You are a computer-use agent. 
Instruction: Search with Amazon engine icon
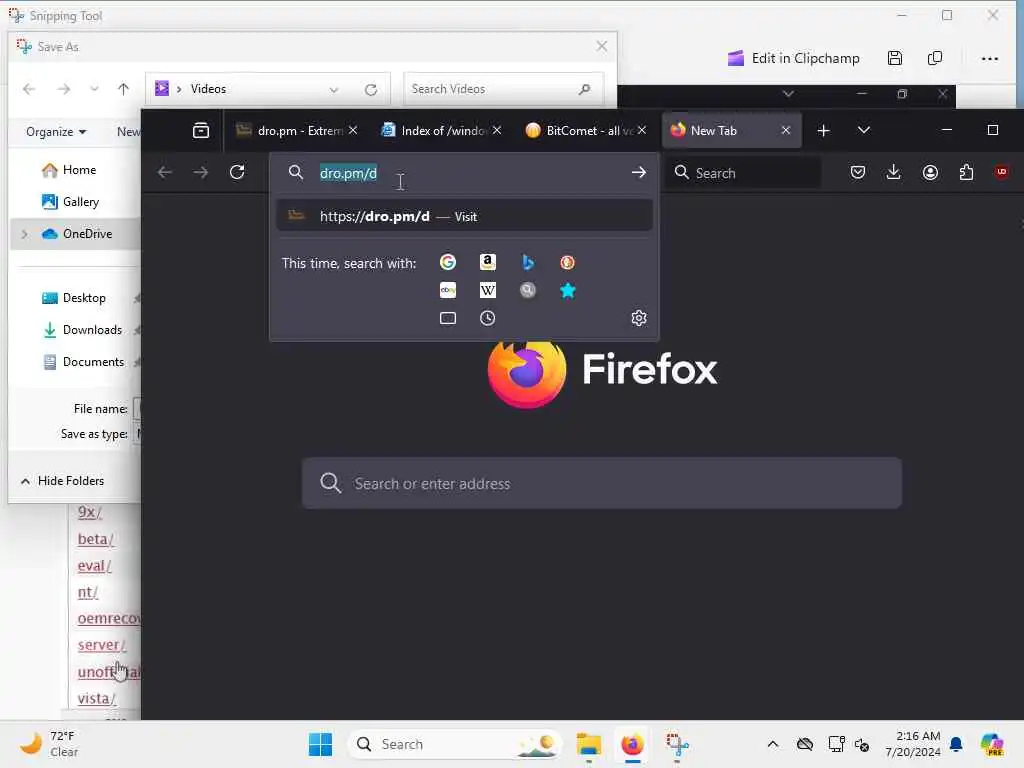[x=488, y=263]
